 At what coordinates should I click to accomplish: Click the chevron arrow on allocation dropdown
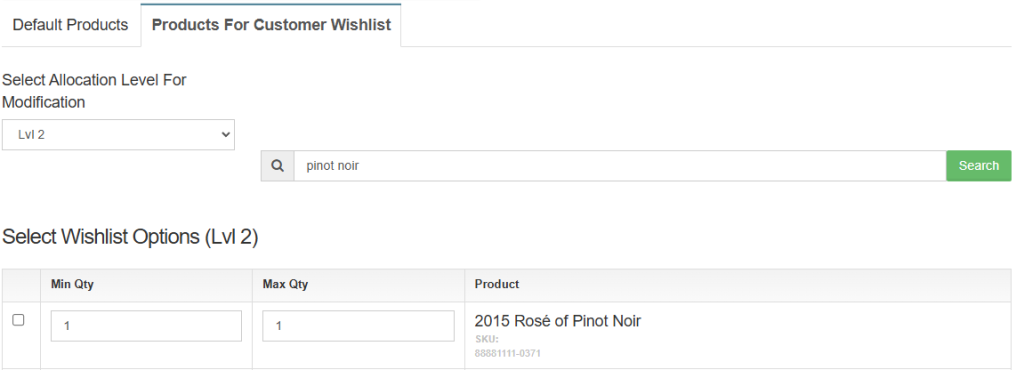coord(225,134)
